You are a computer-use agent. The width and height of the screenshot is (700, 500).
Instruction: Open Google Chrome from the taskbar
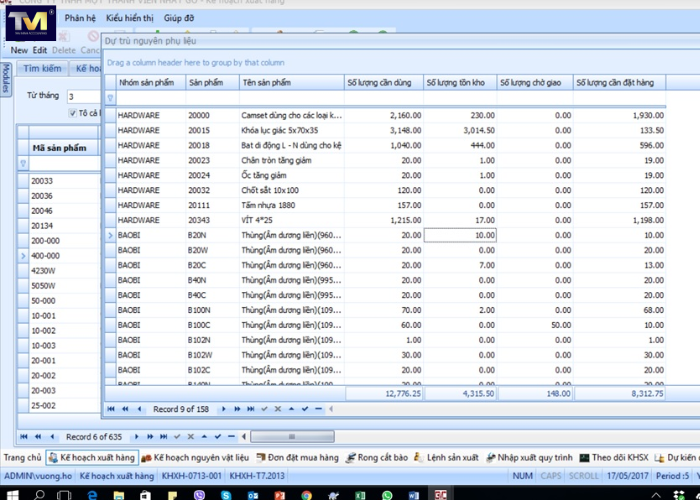click(x=306, y=494)
